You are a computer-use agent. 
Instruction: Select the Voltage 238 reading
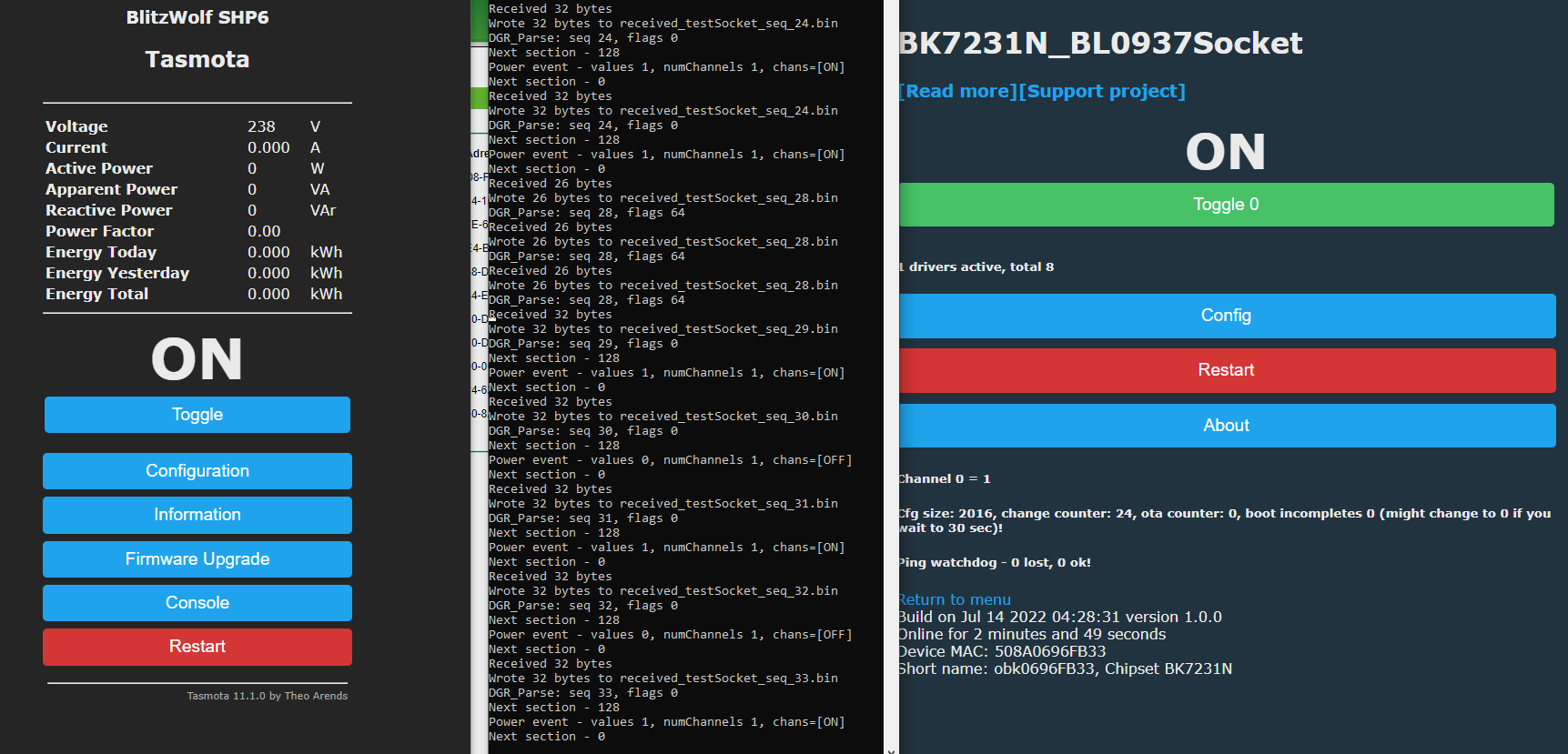pos(261,126)
